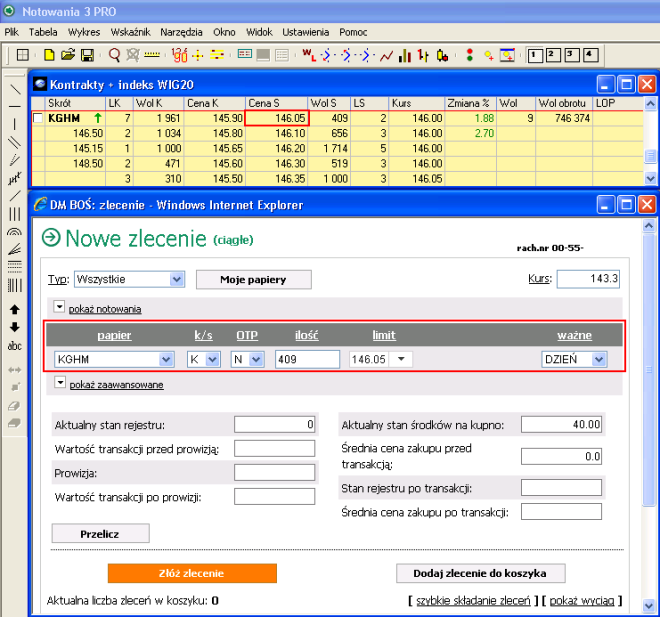Viewport: 660px width, 617px height.
Task: Click the Kurs input field 143.3
Action: 588,279
